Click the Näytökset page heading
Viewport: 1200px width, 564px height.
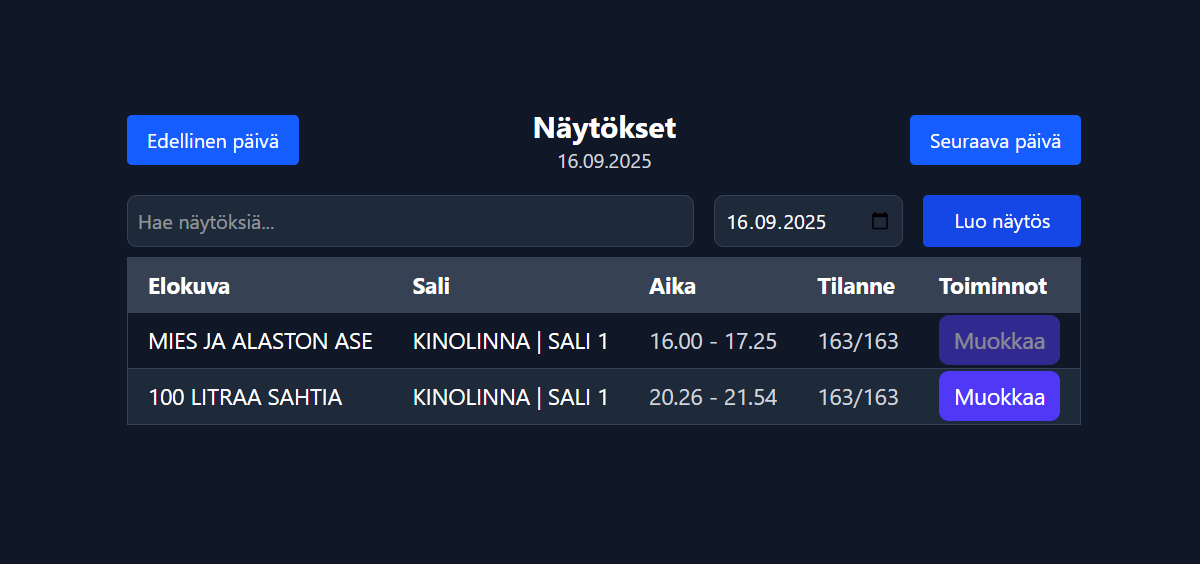click(604, 128)
